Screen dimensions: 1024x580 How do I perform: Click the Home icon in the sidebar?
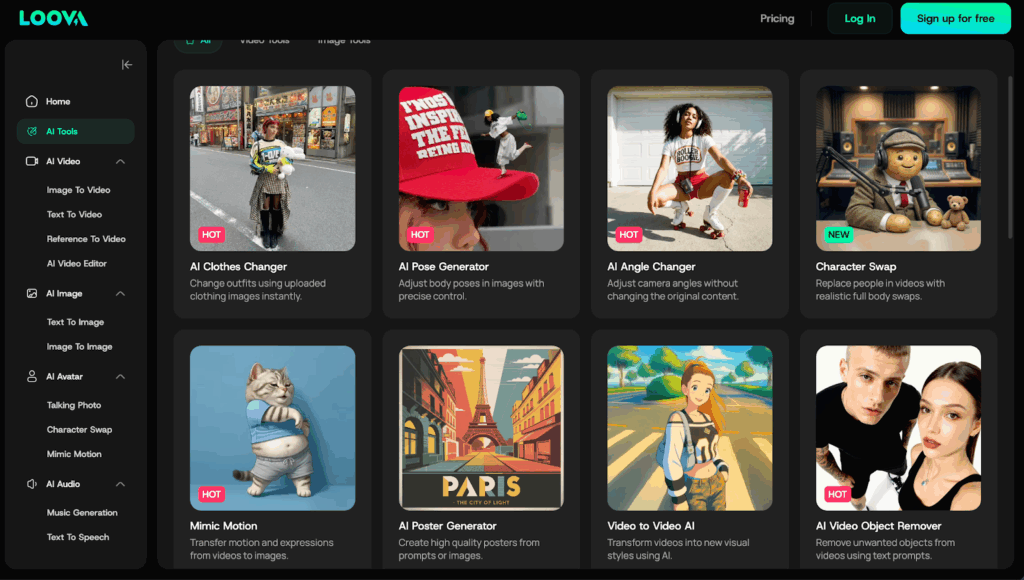point(32,102)
